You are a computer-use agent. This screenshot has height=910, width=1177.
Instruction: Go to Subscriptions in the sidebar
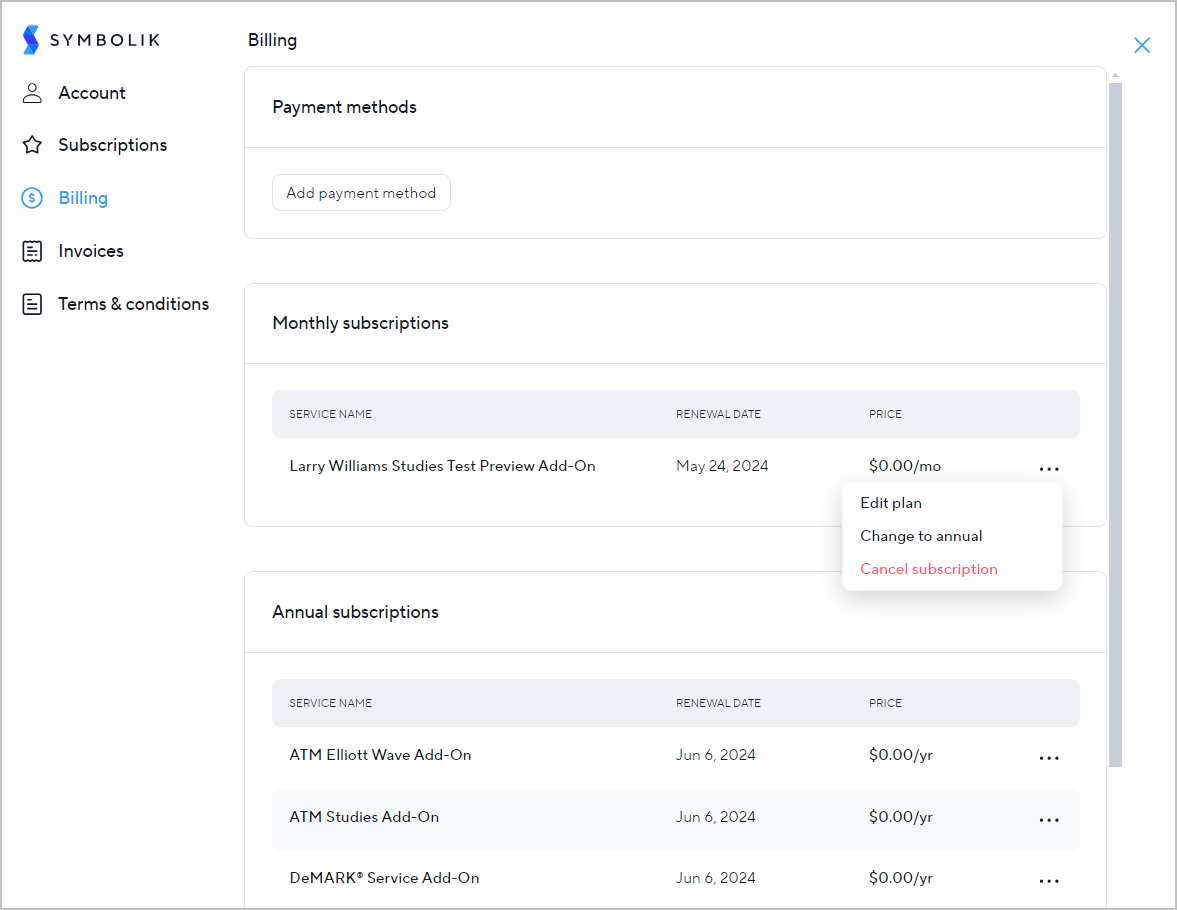tap(113, 145)
